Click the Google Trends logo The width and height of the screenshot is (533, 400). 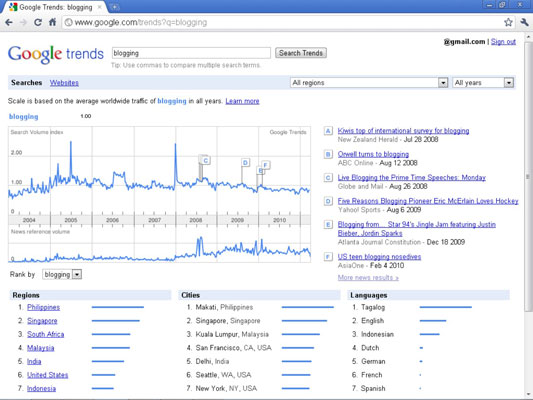[56, 54]
